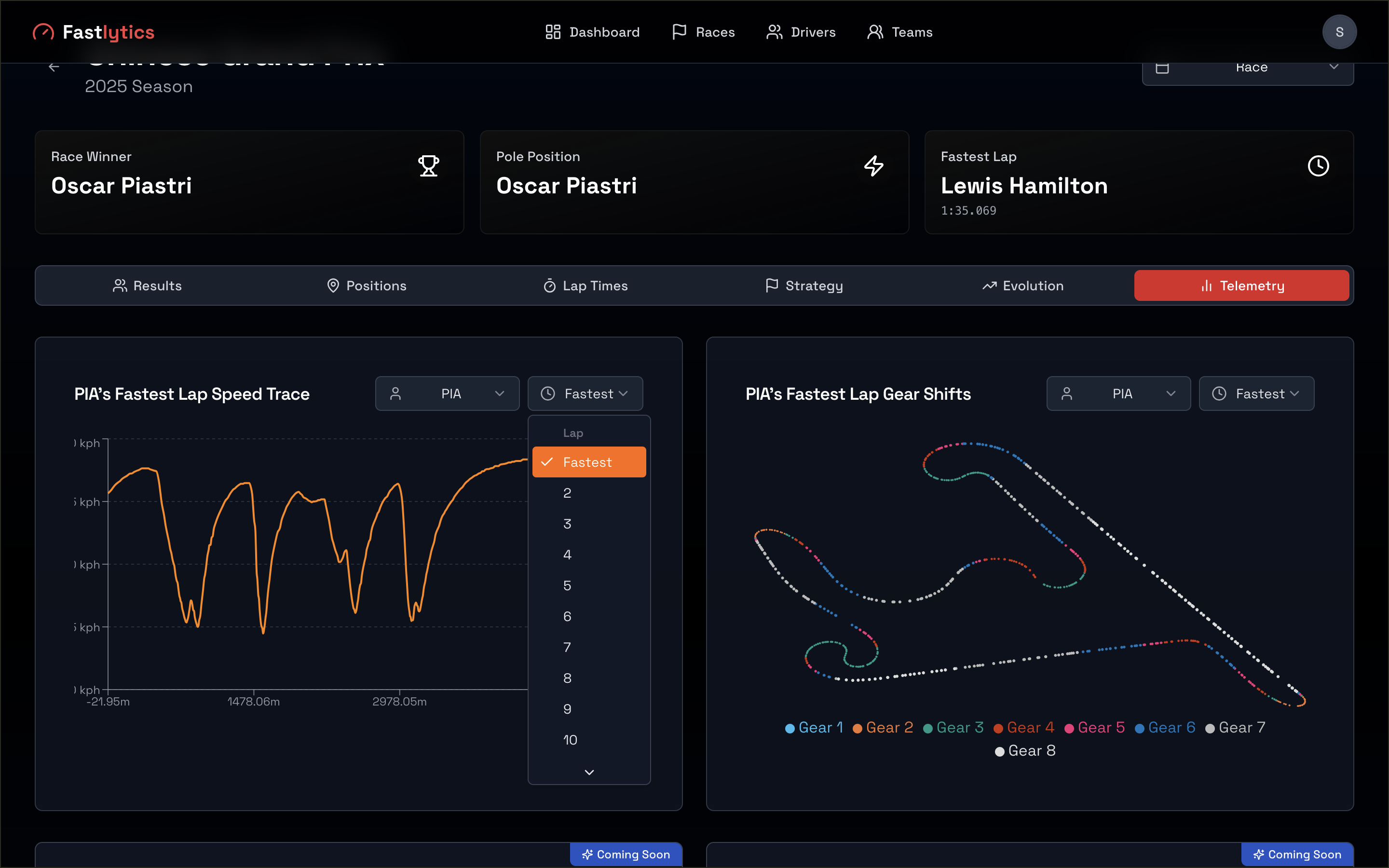Select the Telemetry tab
Screen dimensions: 1389x868
pyautogui.click(x=1241, y=285)
